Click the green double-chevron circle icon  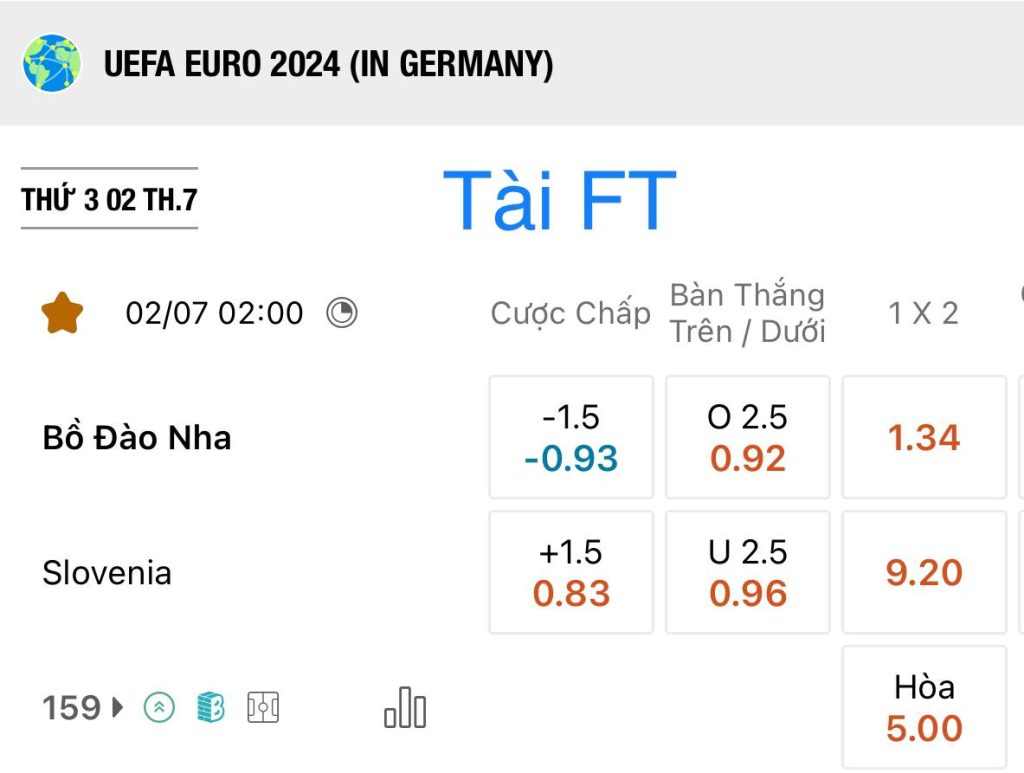[159, 707]
